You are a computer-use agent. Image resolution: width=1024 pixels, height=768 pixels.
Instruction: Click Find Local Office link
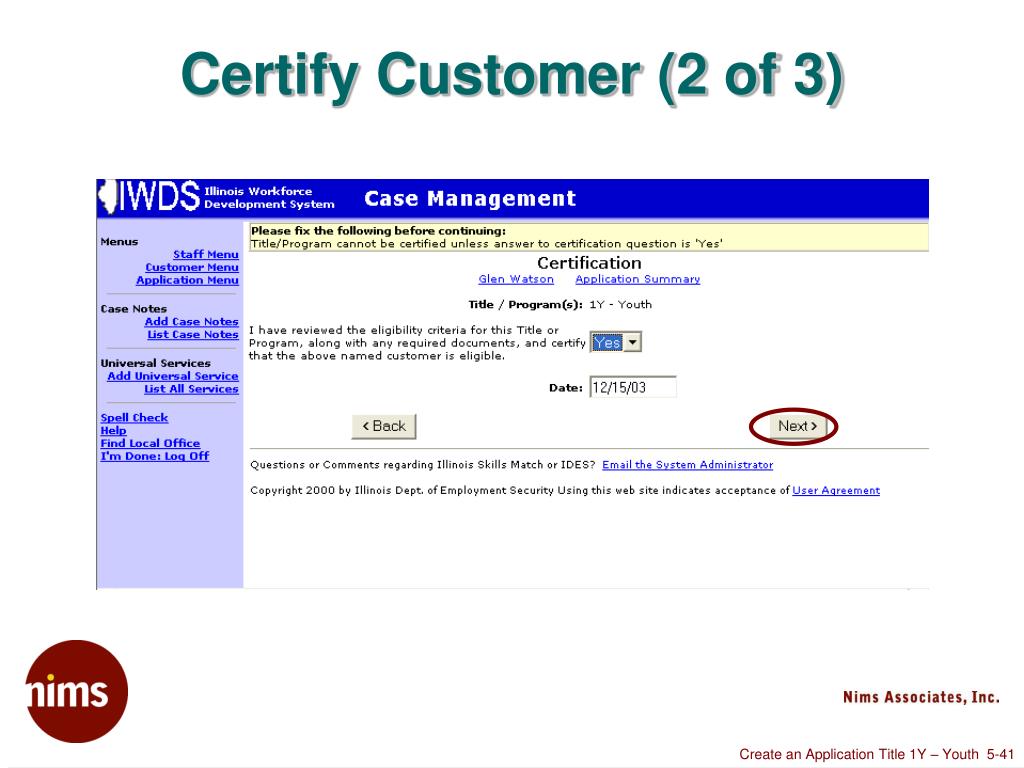click(x=150, y=443)
